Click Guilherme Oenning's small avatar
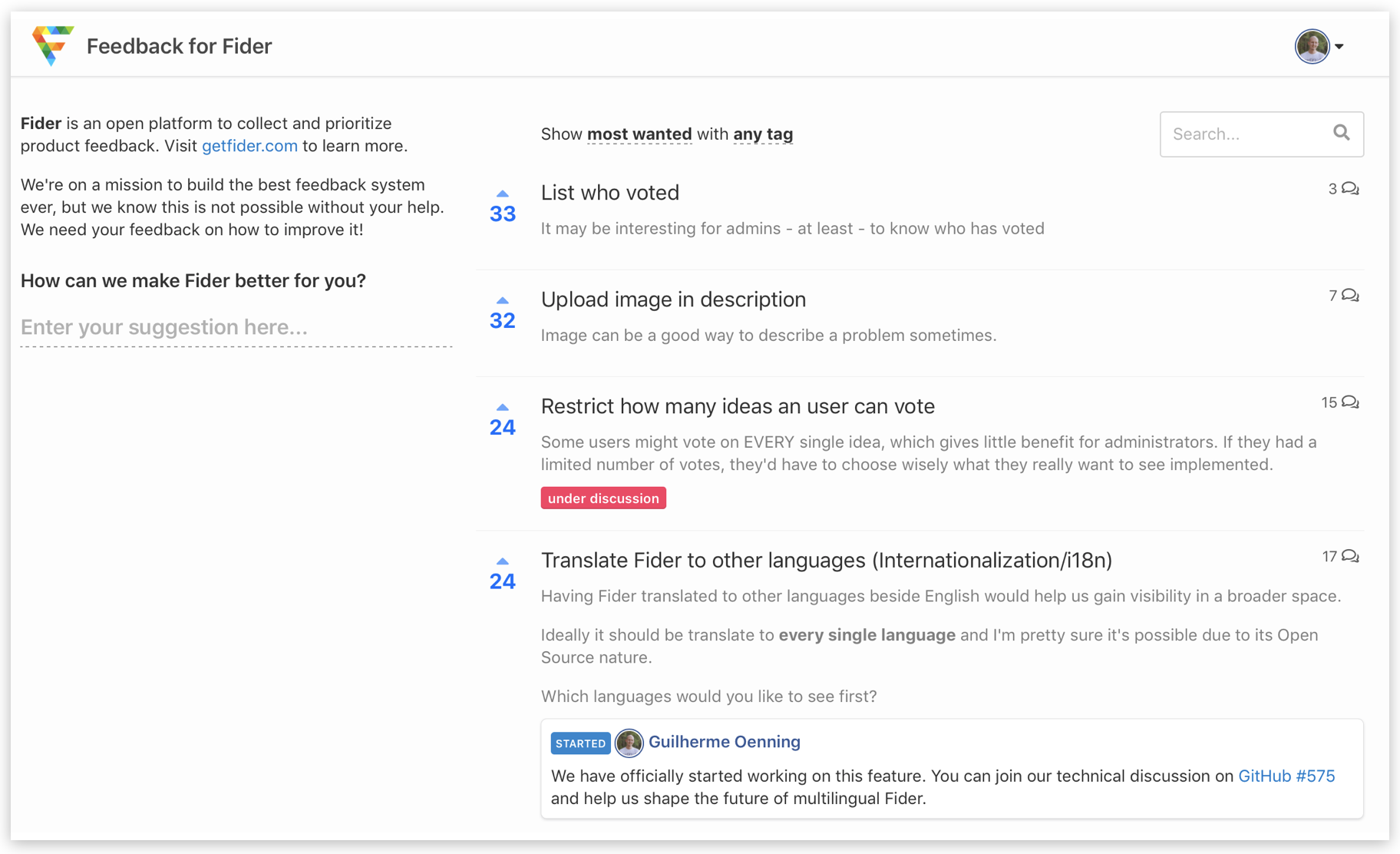The image size is (1400, 854). pos(629,743)
